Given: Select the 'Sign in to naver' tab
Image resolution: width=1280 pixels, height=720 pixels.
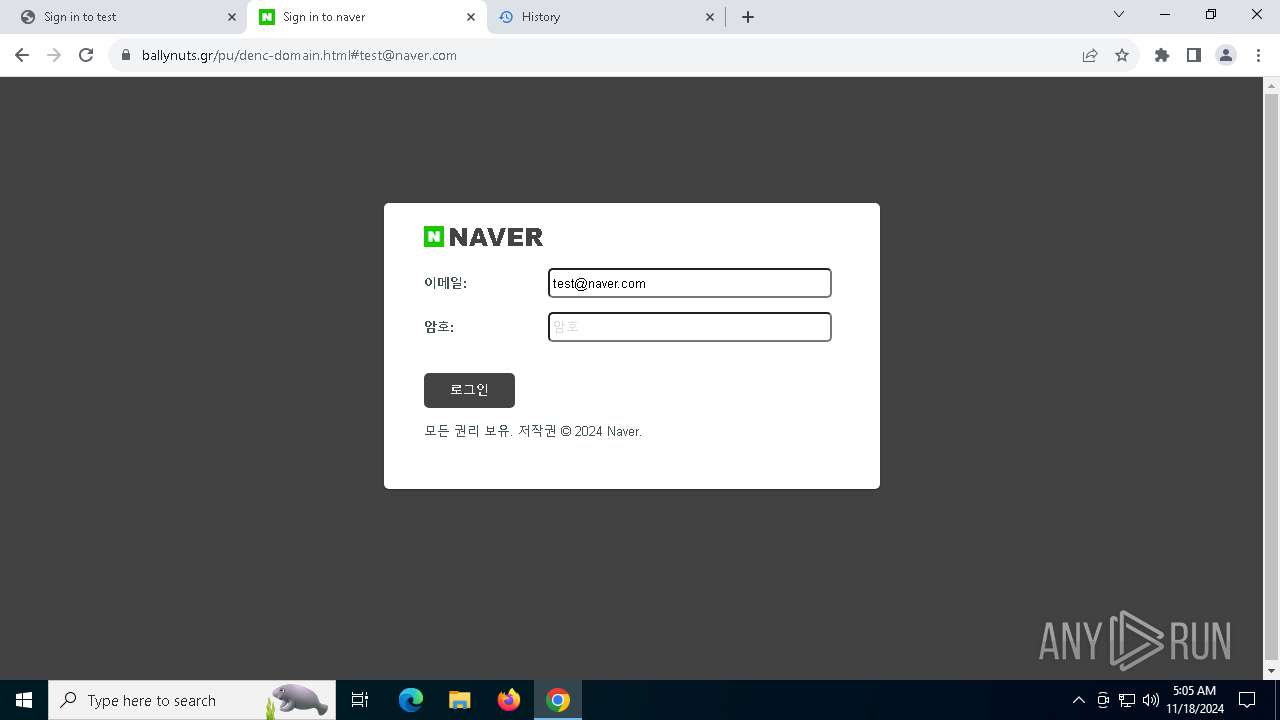Looking at the screenshot, I should 367,17.
